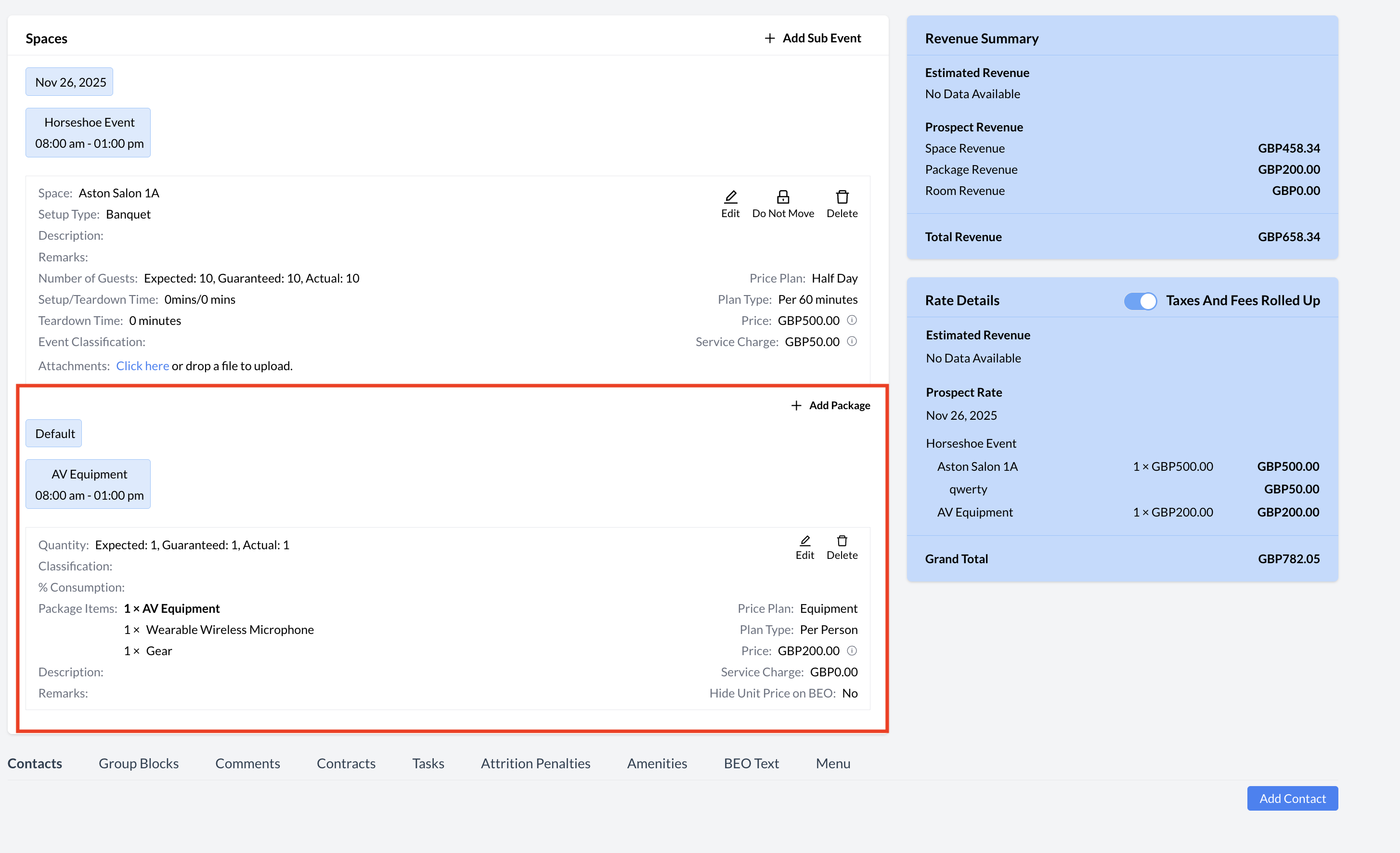Switch to the Contracts tab
Image resolution: width=1400 pixels, height=853 pixels.
346,763
